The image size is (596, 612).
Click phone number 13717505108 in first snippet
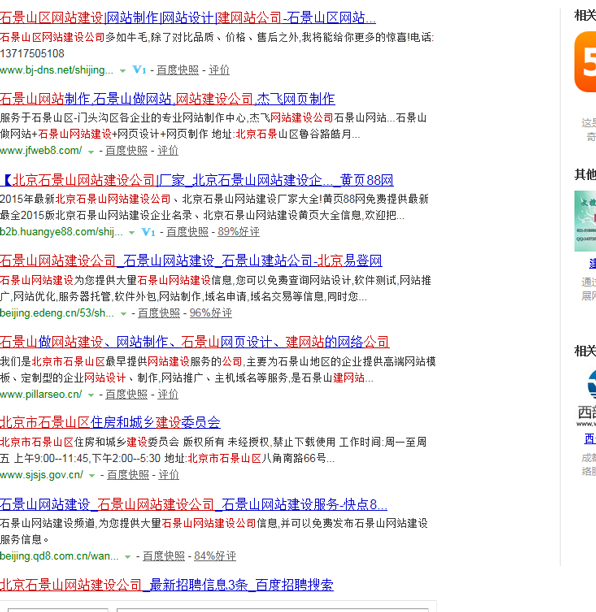point(32,54)
